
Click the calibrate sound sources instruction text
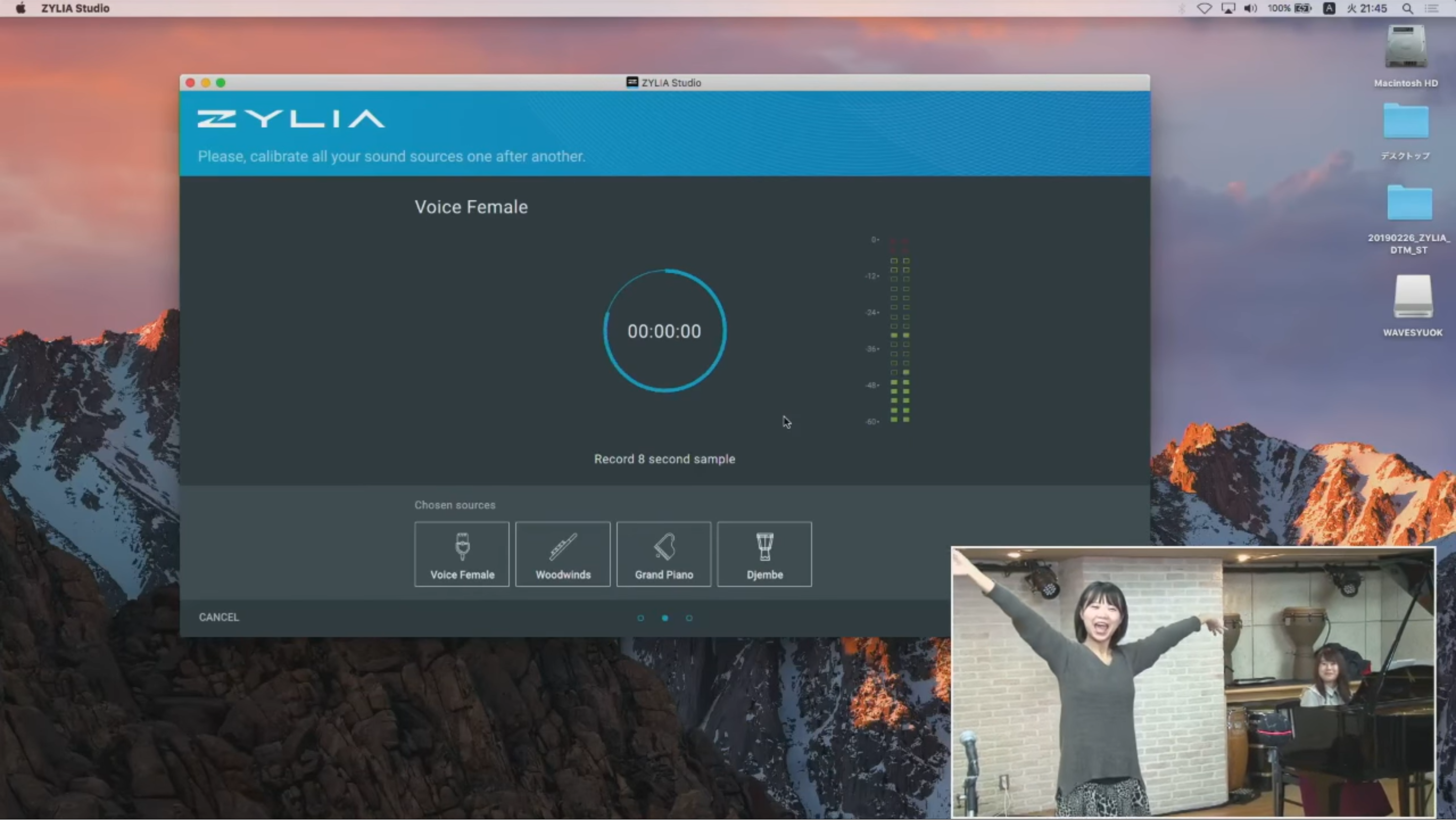pyautogui.click(x=391, y=156)
